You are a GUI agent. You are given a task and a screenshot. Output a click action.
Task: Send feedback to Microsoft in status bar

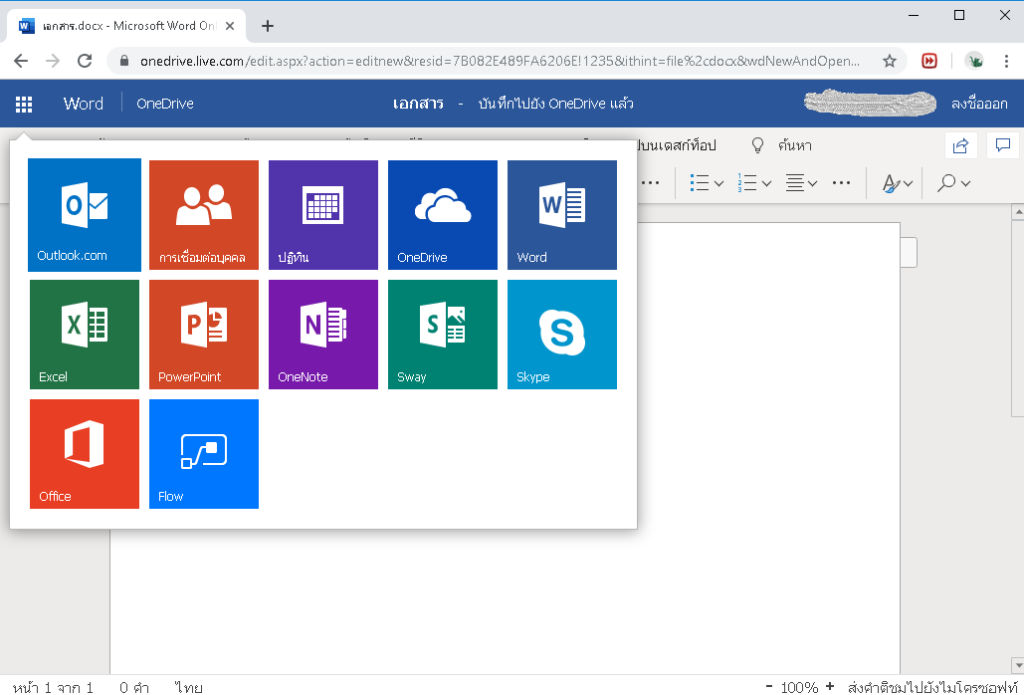[932, 687]
